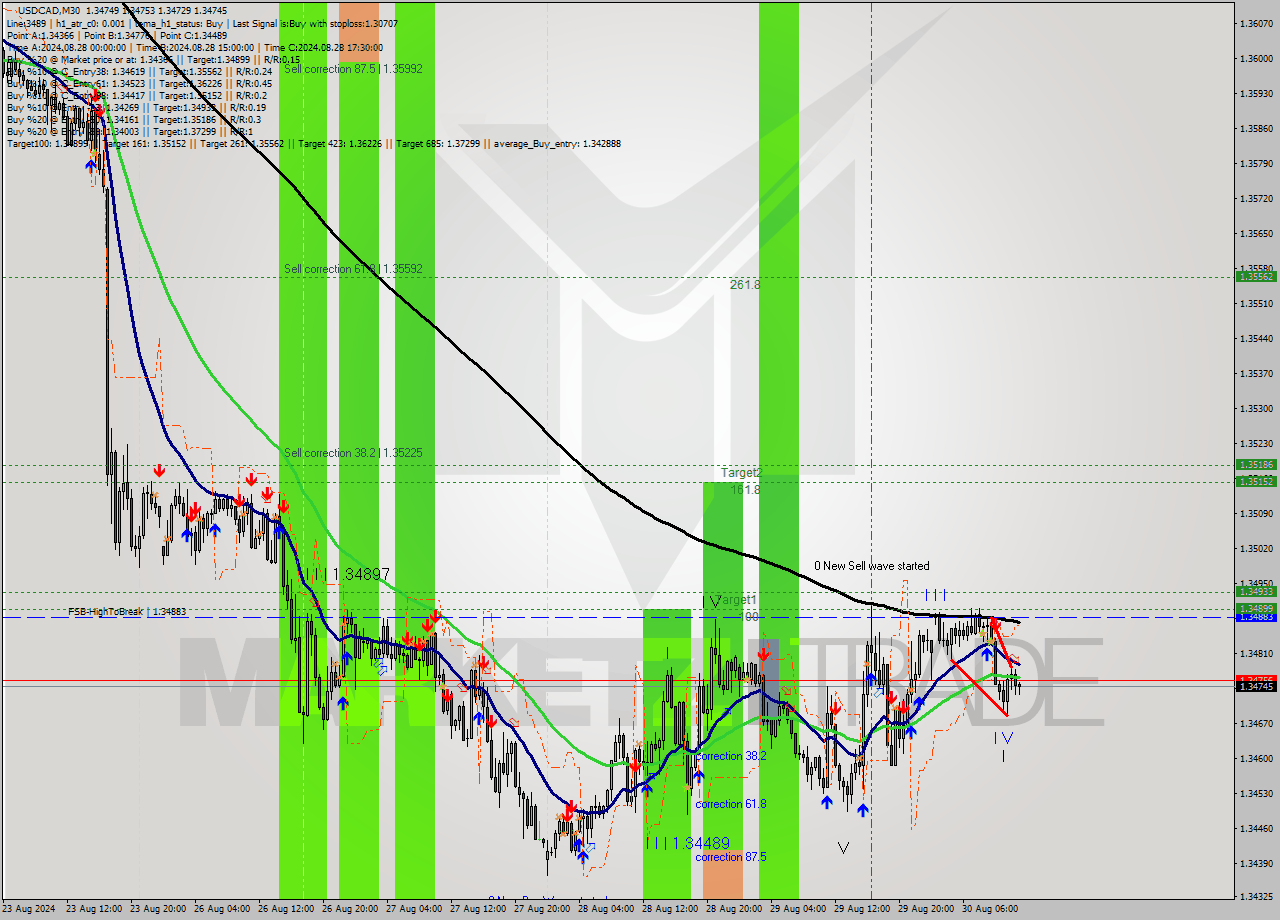Click 'correction 61.8' blue label
Image resolution: width=1280 pixels, height=920 pixels.
[730, 804]
